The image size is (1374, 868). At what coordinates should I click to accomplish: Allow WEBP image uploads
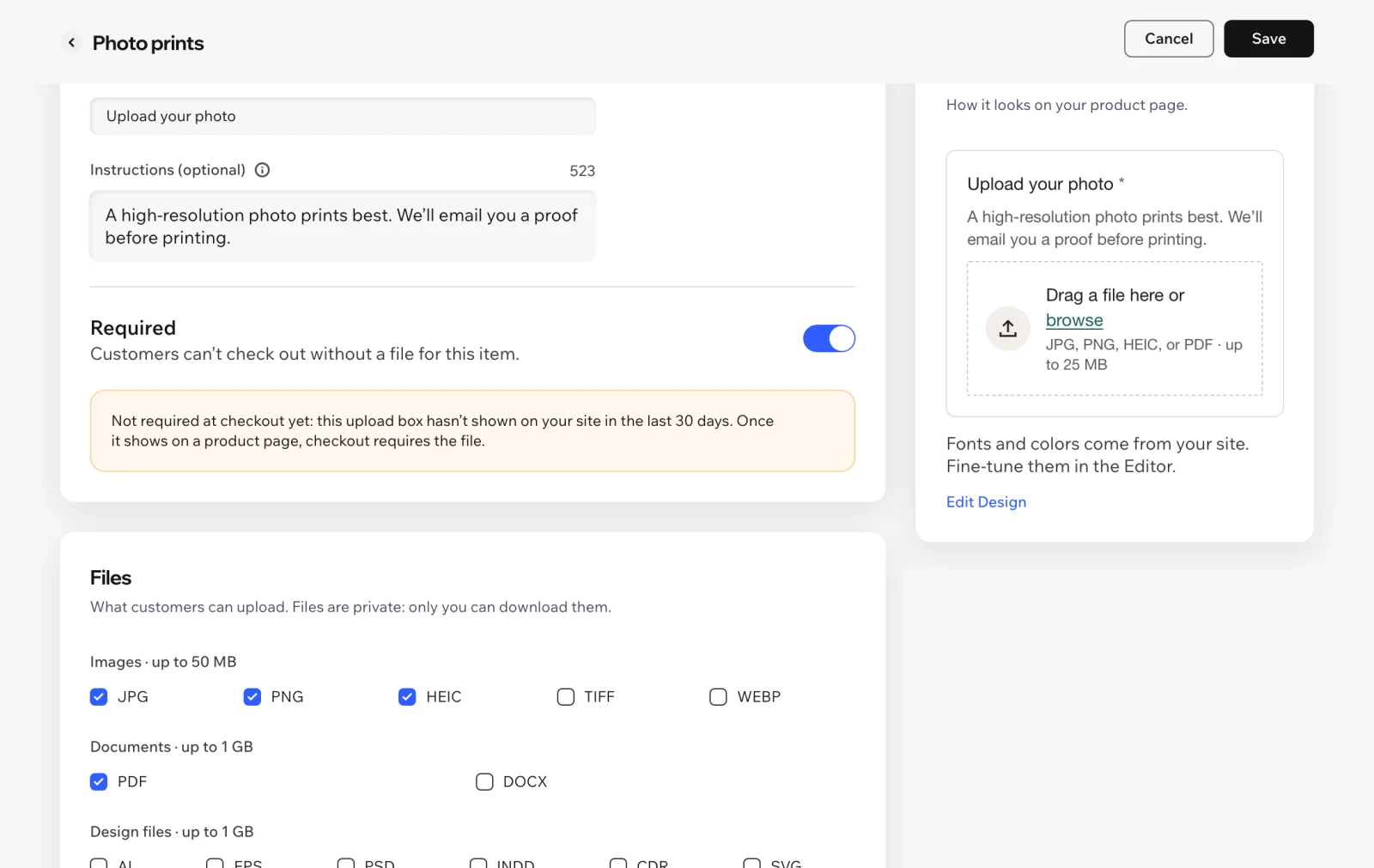(718, 696)
